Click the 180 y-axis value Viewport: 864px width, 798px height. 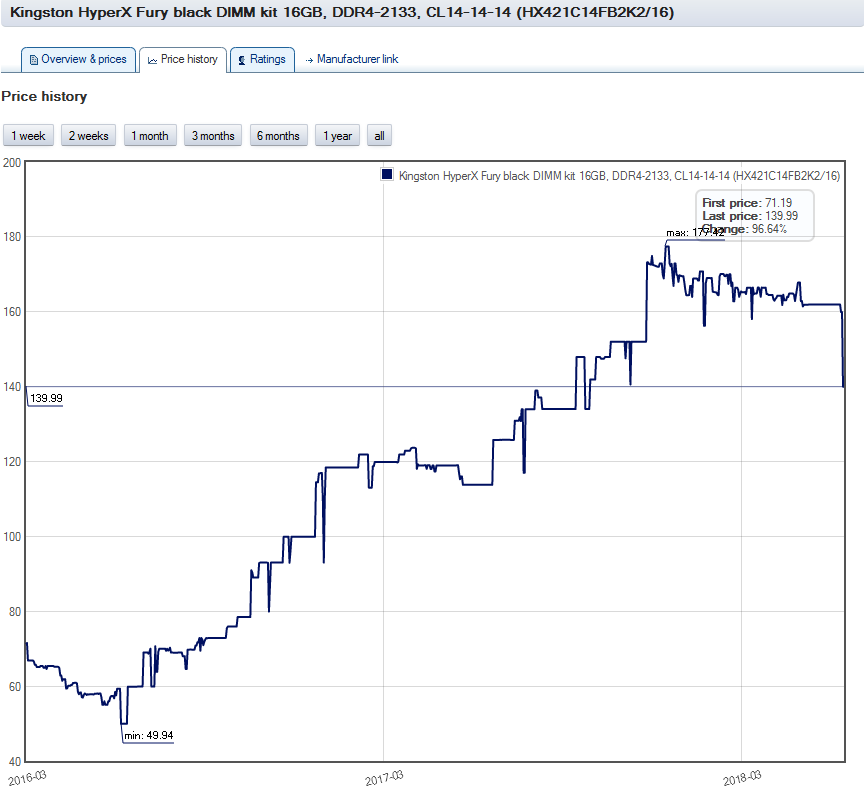click(x=12, y=237)
